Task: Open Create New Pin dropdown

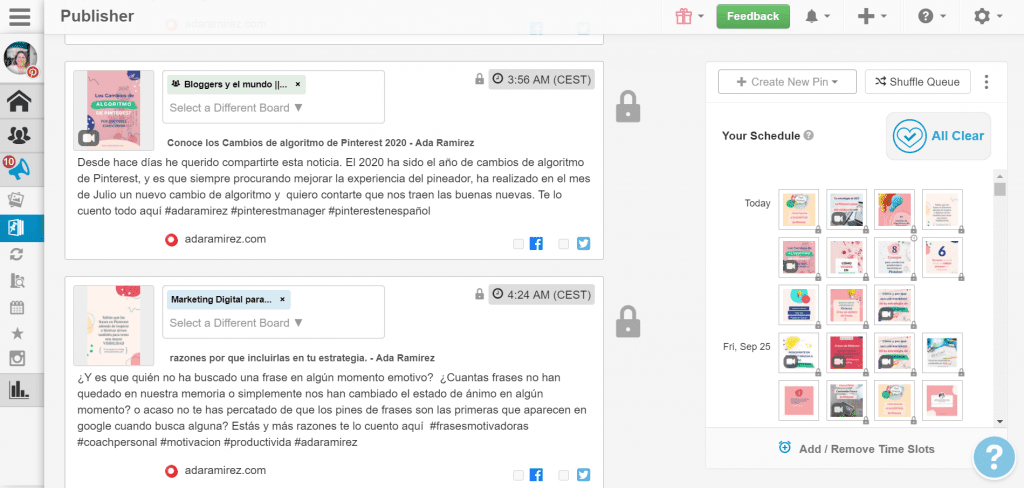Action: [x=787, y=82]
